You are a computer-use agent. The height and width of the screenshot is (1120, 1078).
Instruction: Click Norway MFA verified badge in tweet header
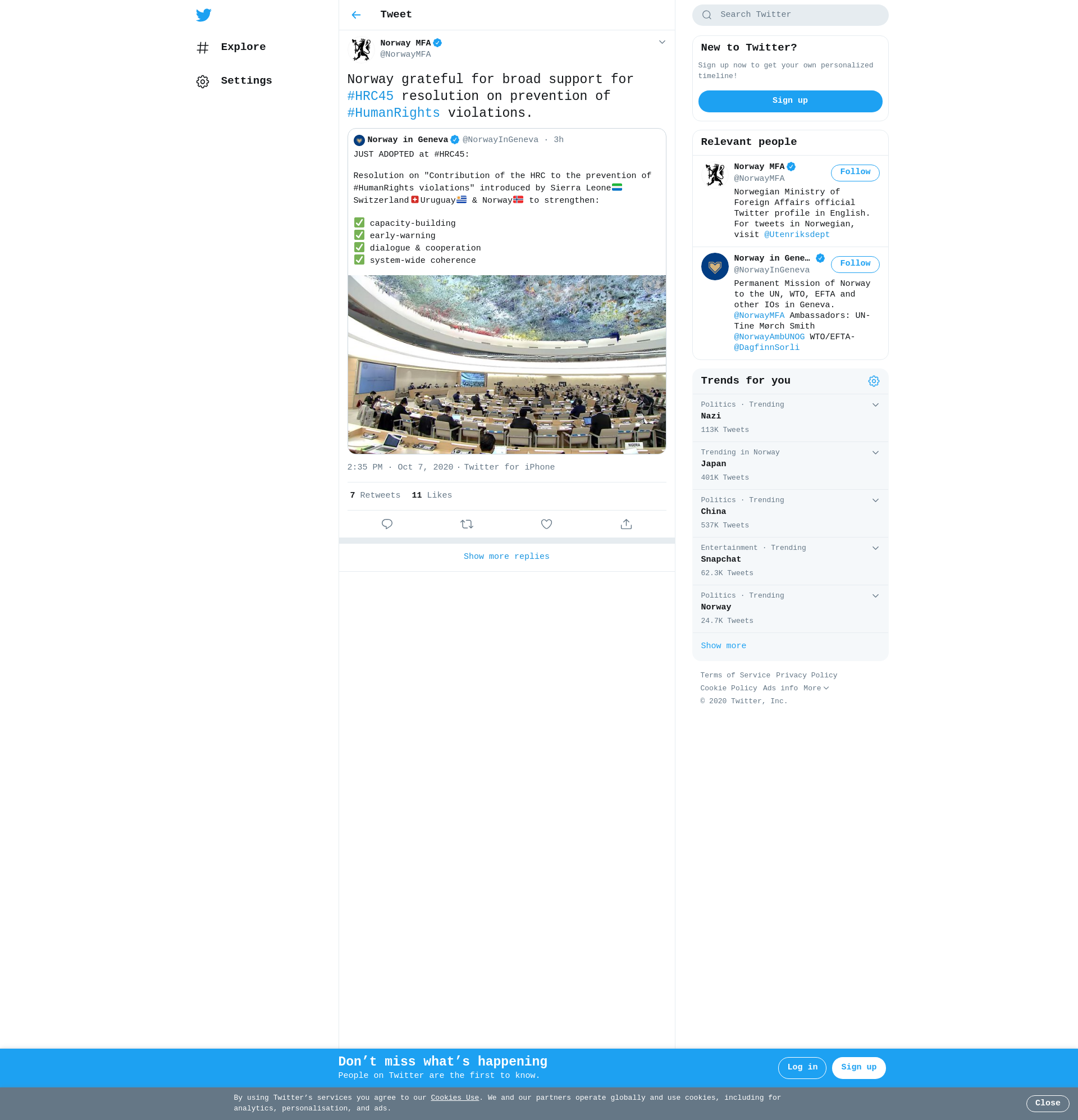[437, 43]
